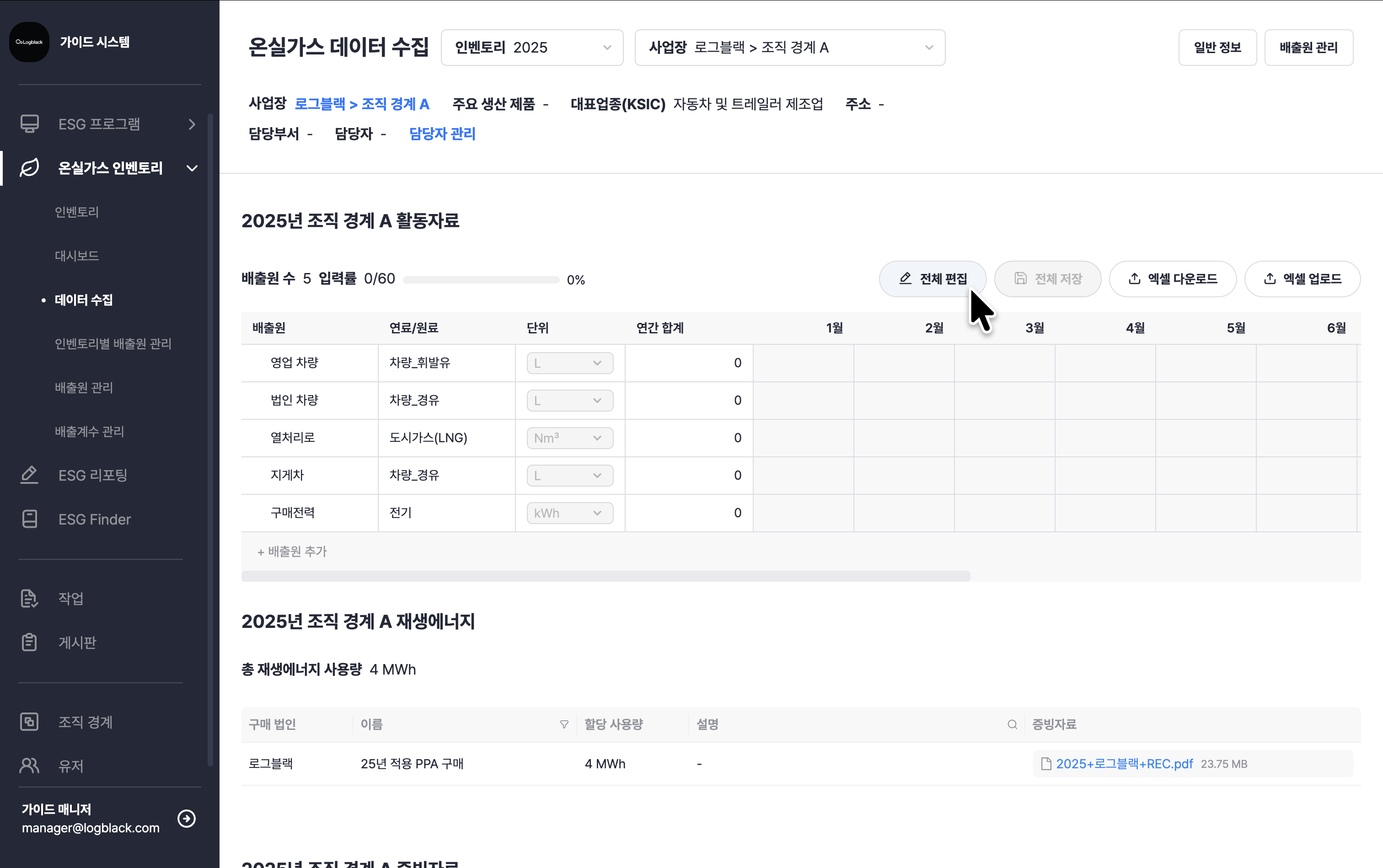The image size is (1383, 868).
Task: Open the 2025+로그블랙+REC.pdf file link
Action: (x=1124, y=764)
